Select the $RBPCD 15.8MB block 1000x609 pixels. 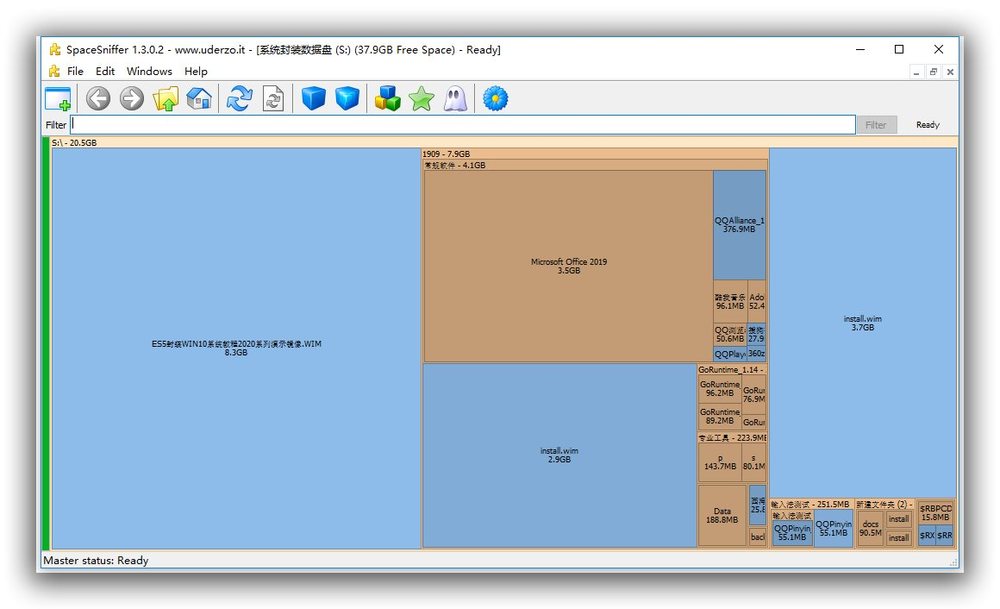coord(936,513)
